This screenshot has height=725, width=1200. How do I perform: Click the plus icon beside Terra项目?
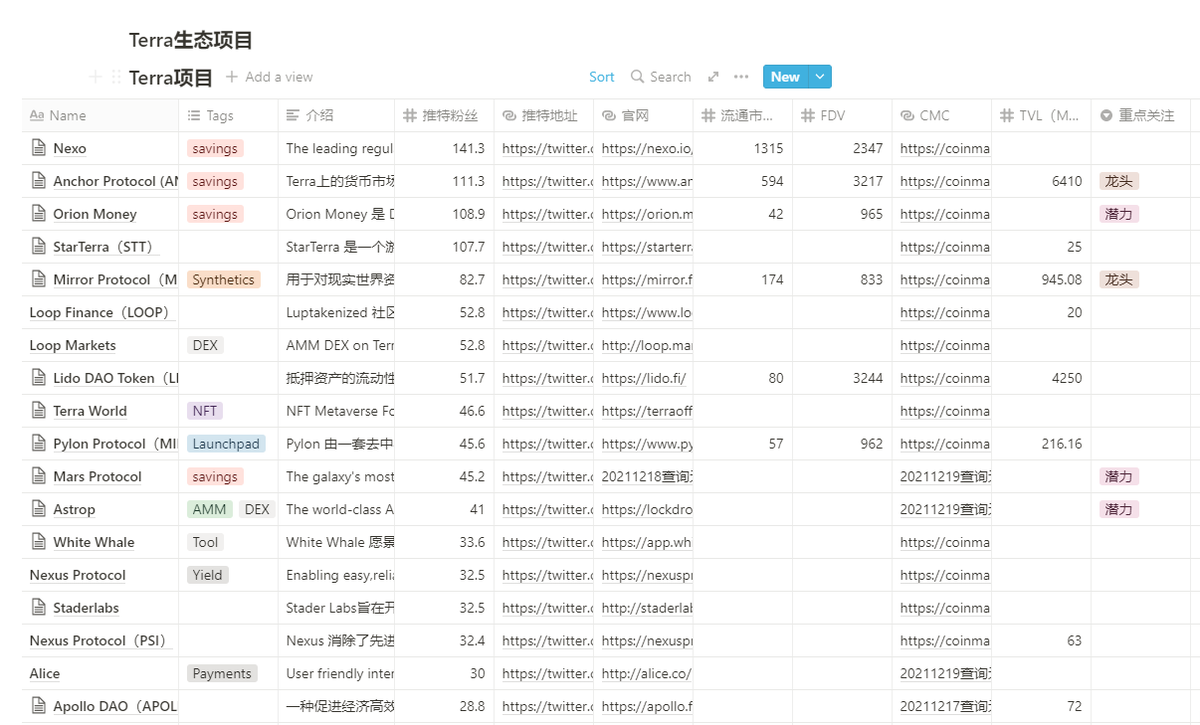click(95, 77)
